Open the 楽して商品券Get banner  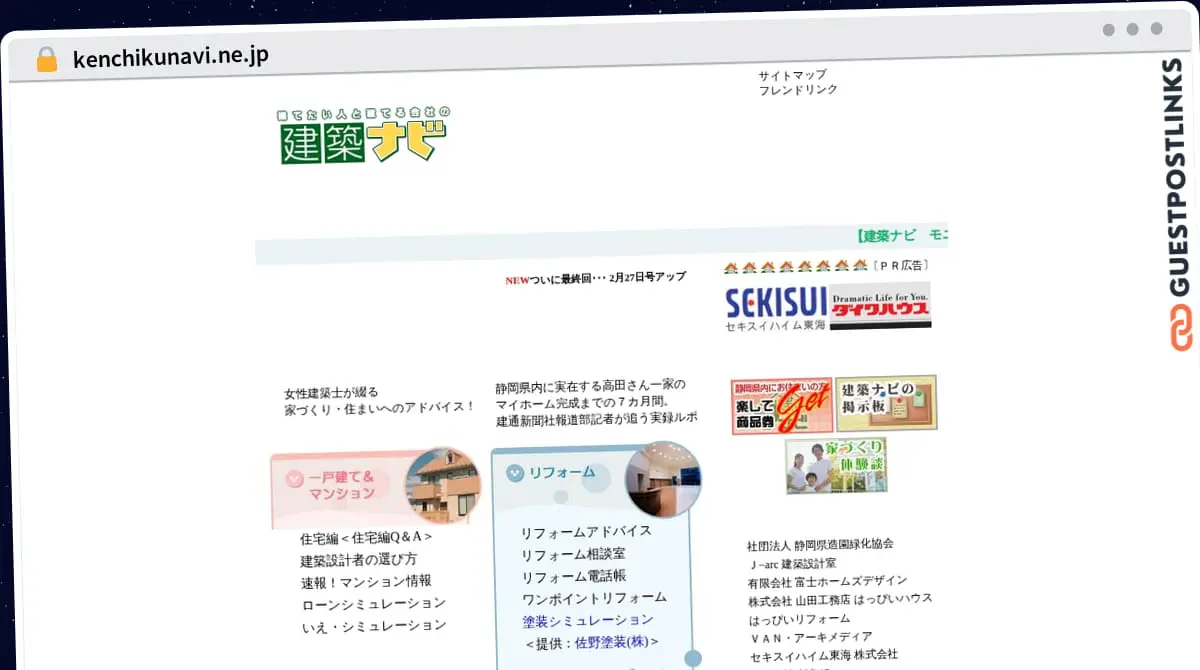782,404
